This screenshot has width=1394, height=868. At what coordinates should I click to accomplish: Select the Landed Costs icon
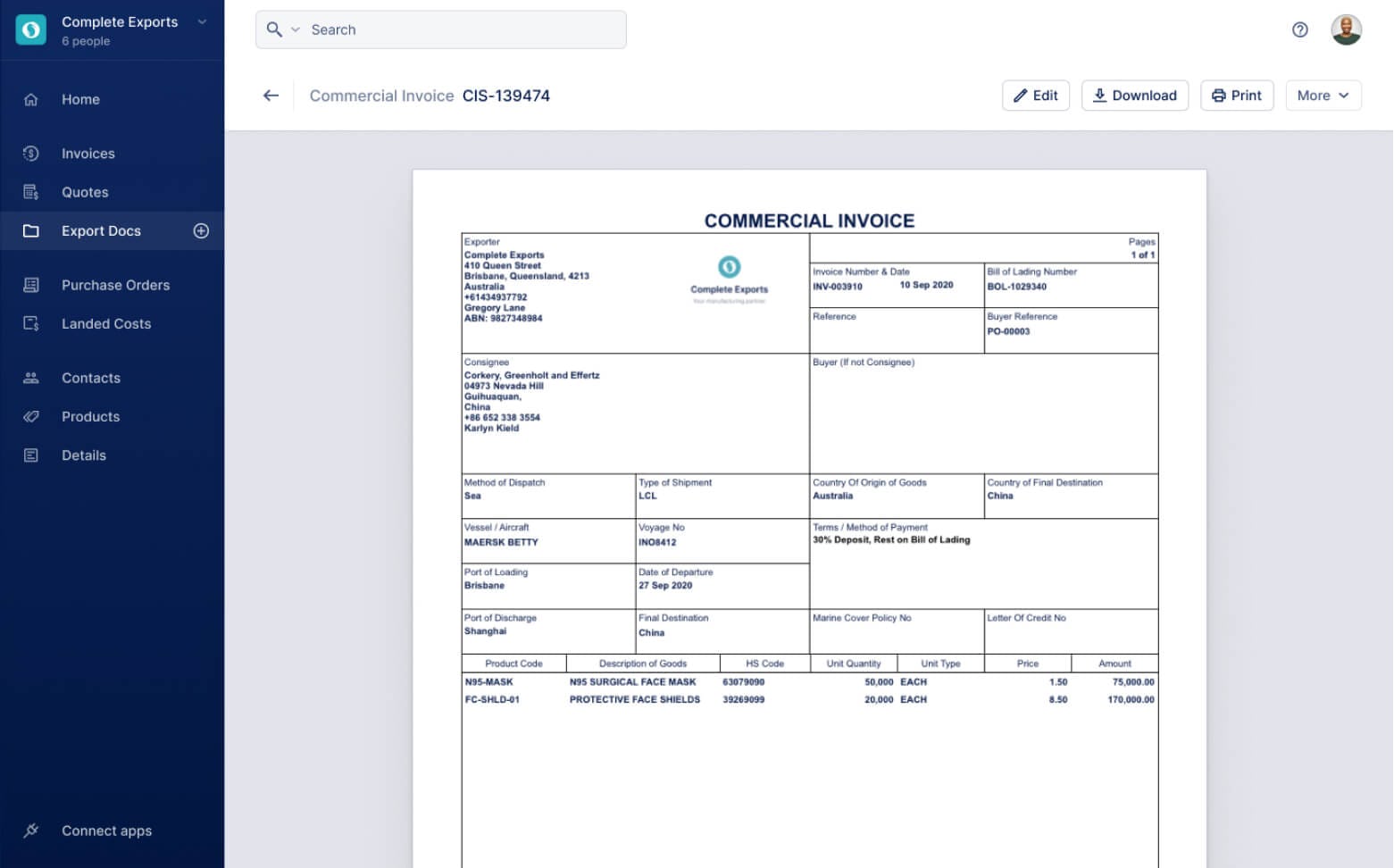[x=30, y=323]
